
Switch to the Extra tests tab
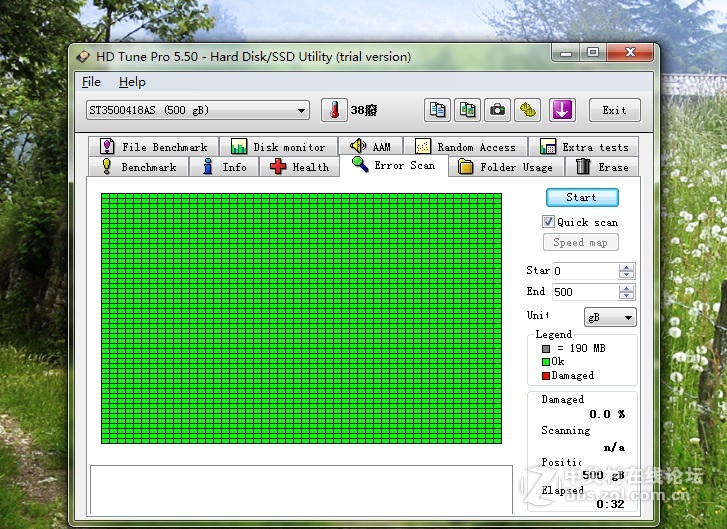(x=584, y=147)
